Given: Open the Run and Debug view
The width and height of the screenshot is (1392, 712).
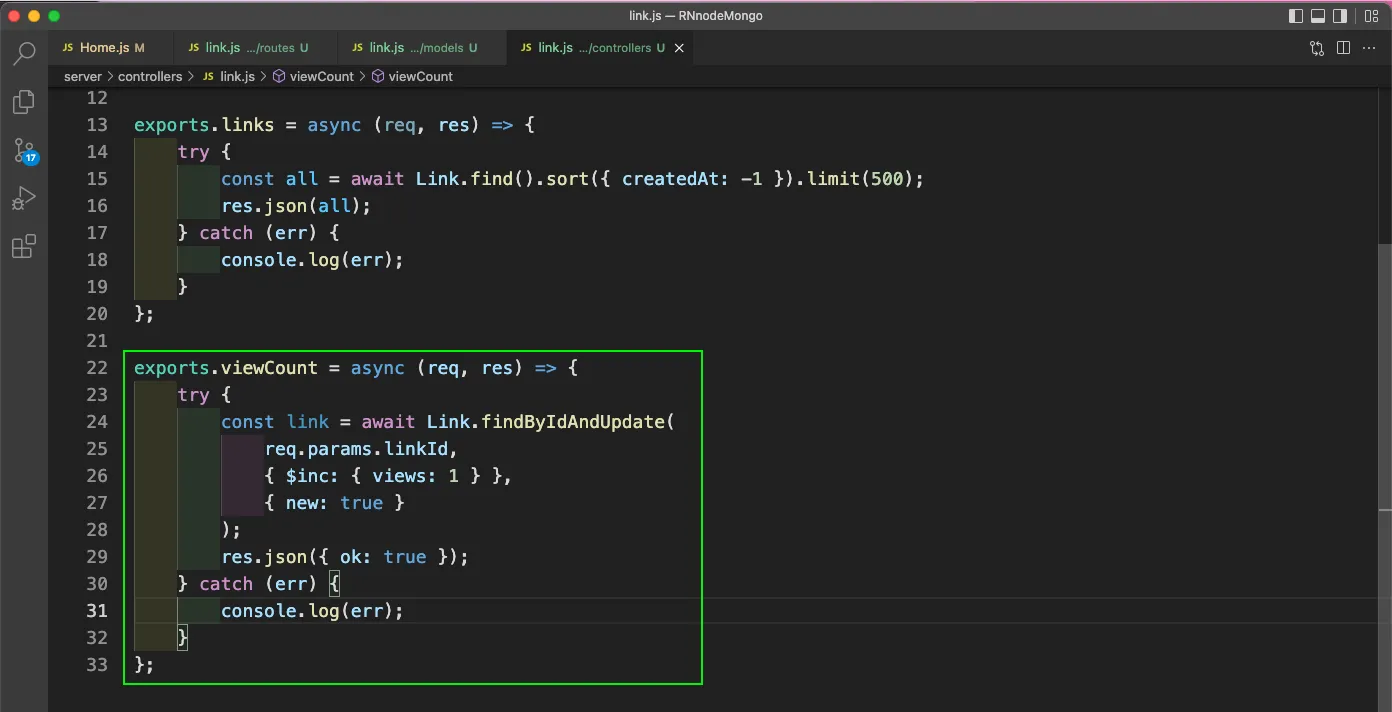Looking at the screenshot, I should pos(24,198).
